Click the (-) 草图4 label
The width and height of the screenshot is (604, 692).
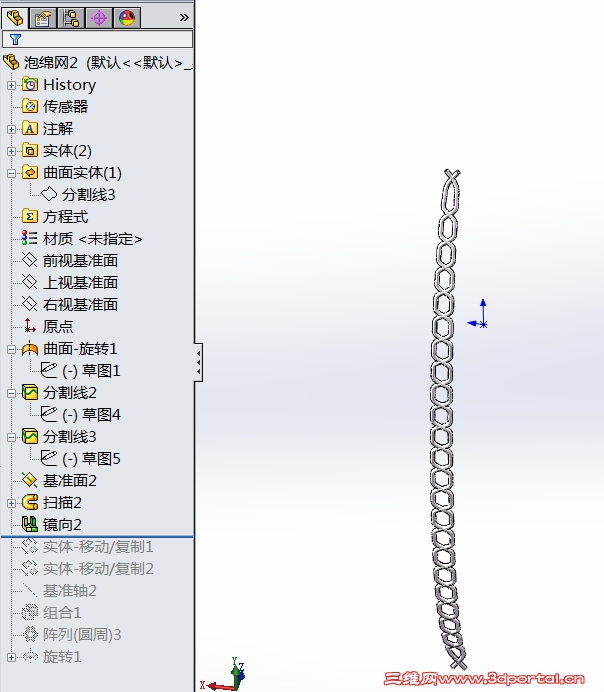[91, 414]
